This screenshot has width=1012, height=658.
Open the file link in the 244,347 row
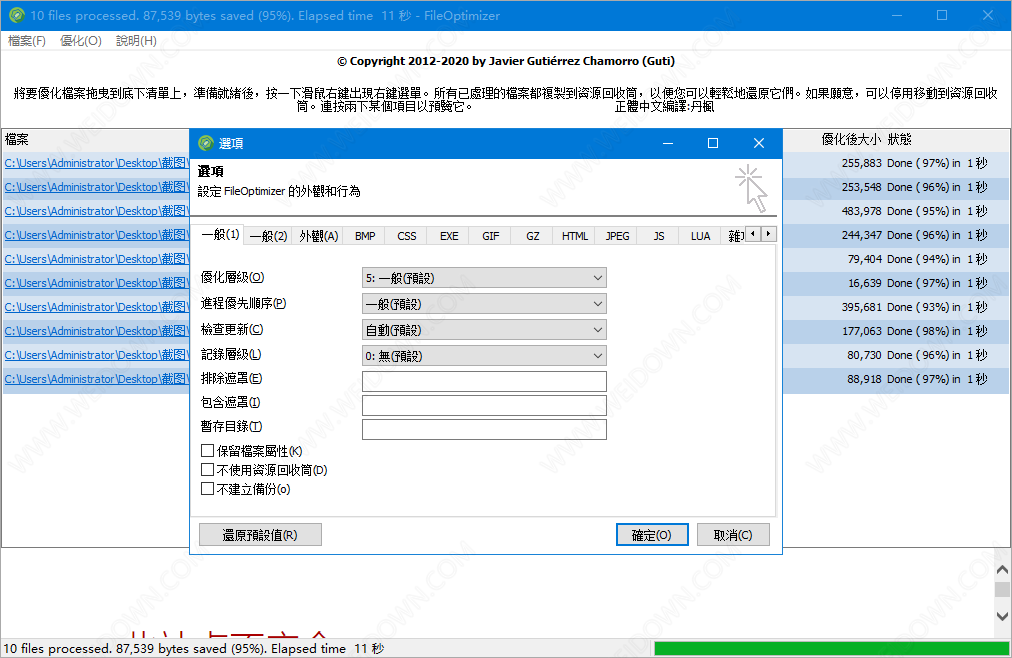coord(96,235)
